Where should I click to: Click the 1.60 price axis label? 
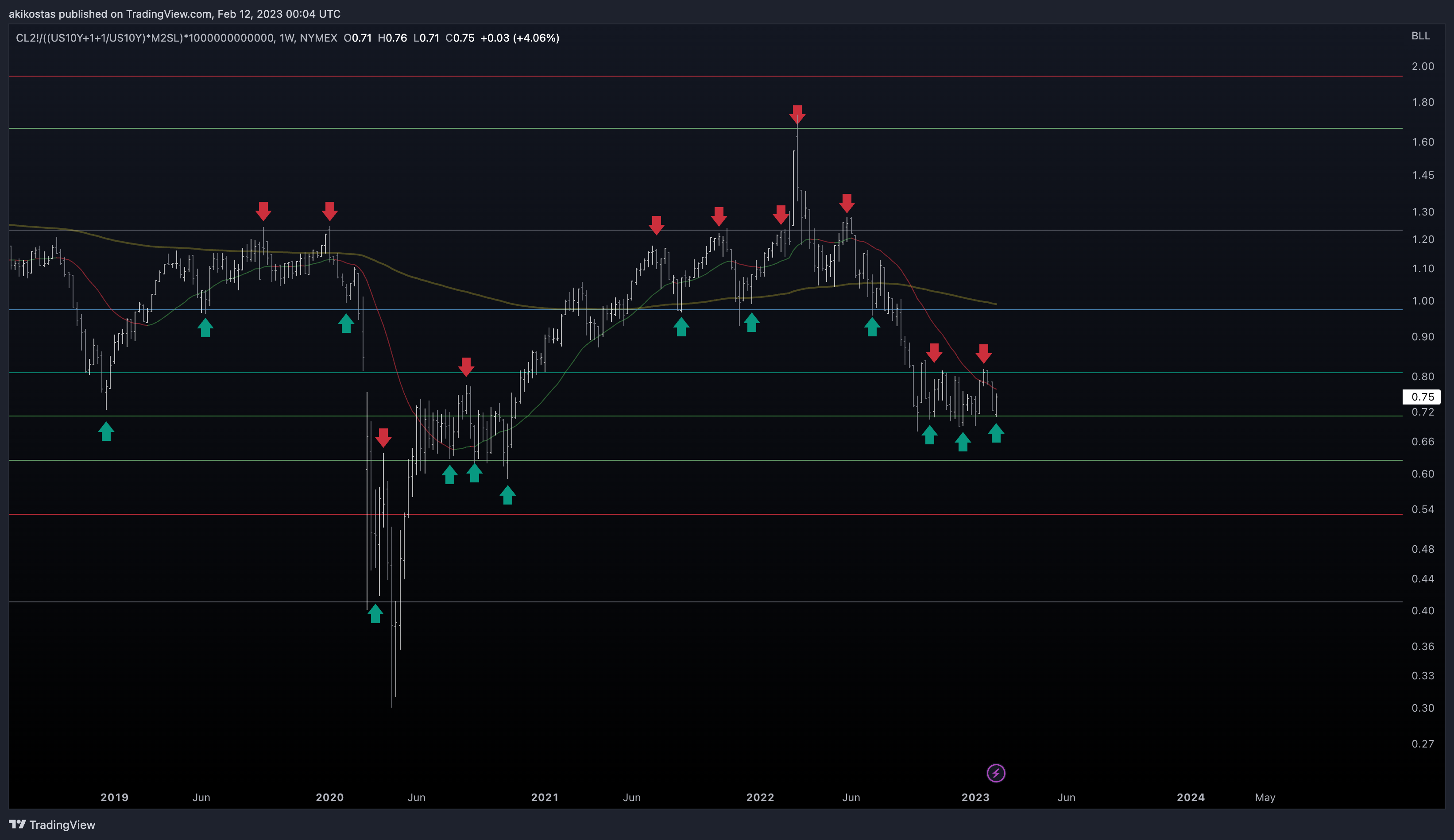point(1423,142)
